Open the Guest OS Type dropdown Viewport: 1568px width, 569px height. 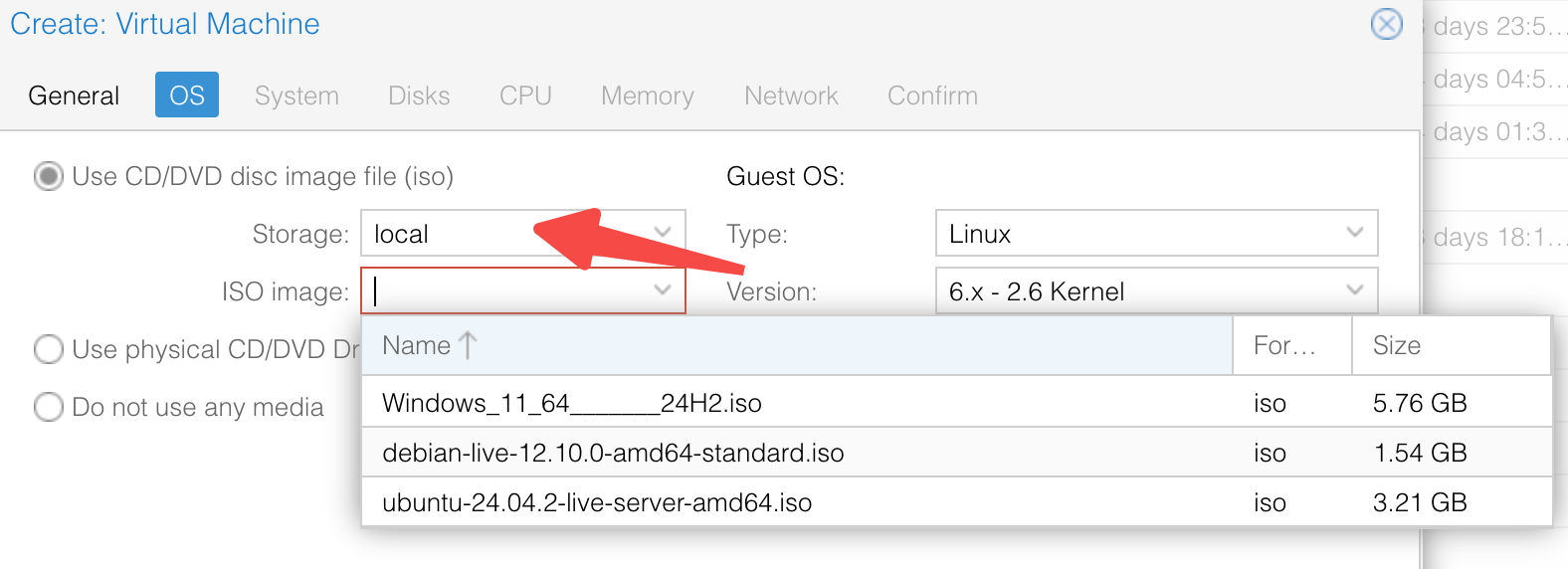coord(1156,234)
